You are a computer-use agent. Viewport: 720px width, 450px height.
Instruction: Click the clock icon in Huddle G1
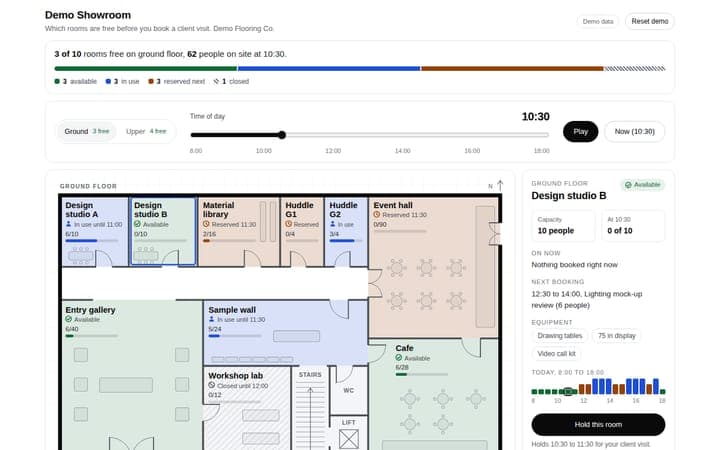(x=288, y=224)
